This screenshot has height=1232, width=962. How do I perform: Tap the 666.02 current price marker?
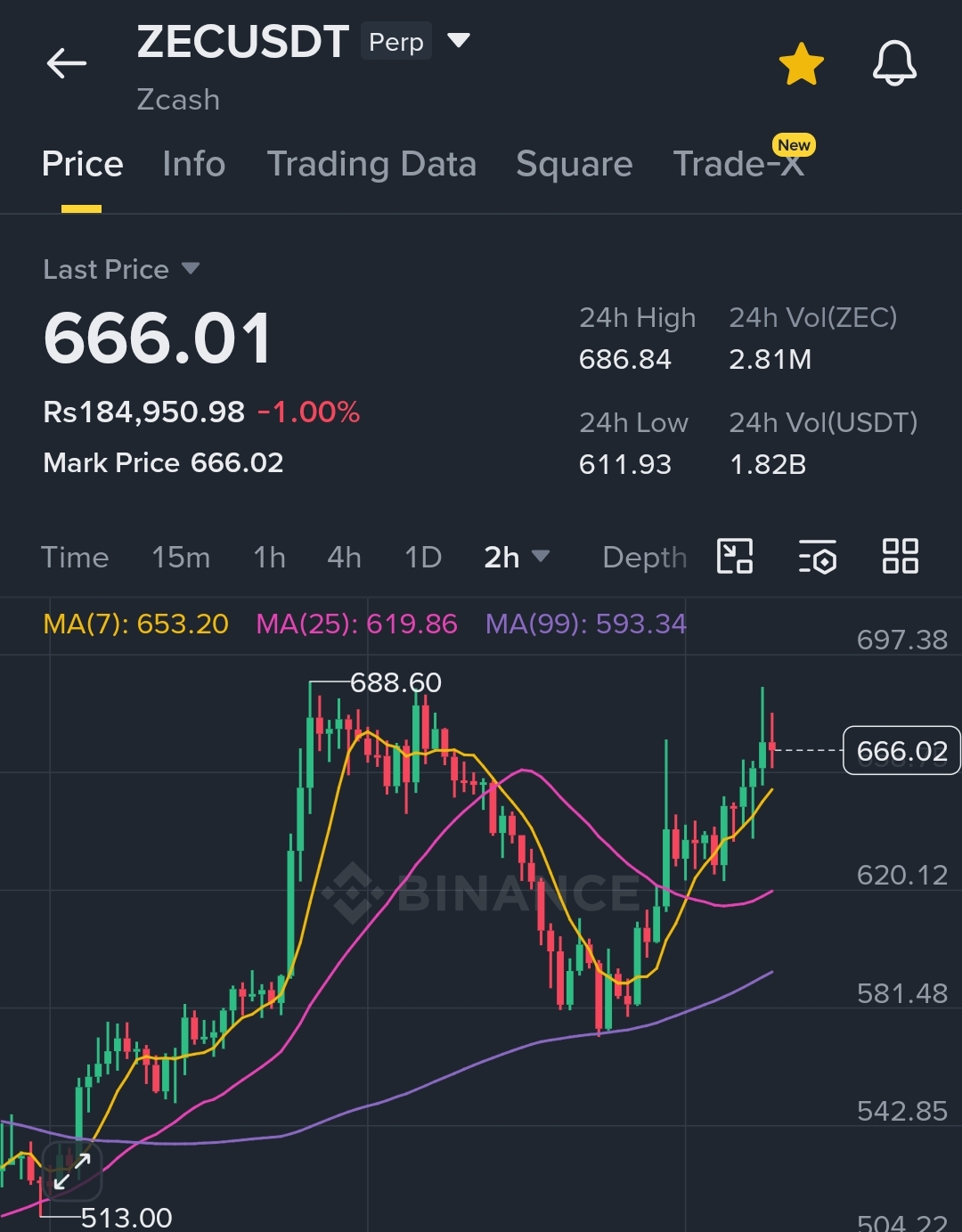coord(901,751)
